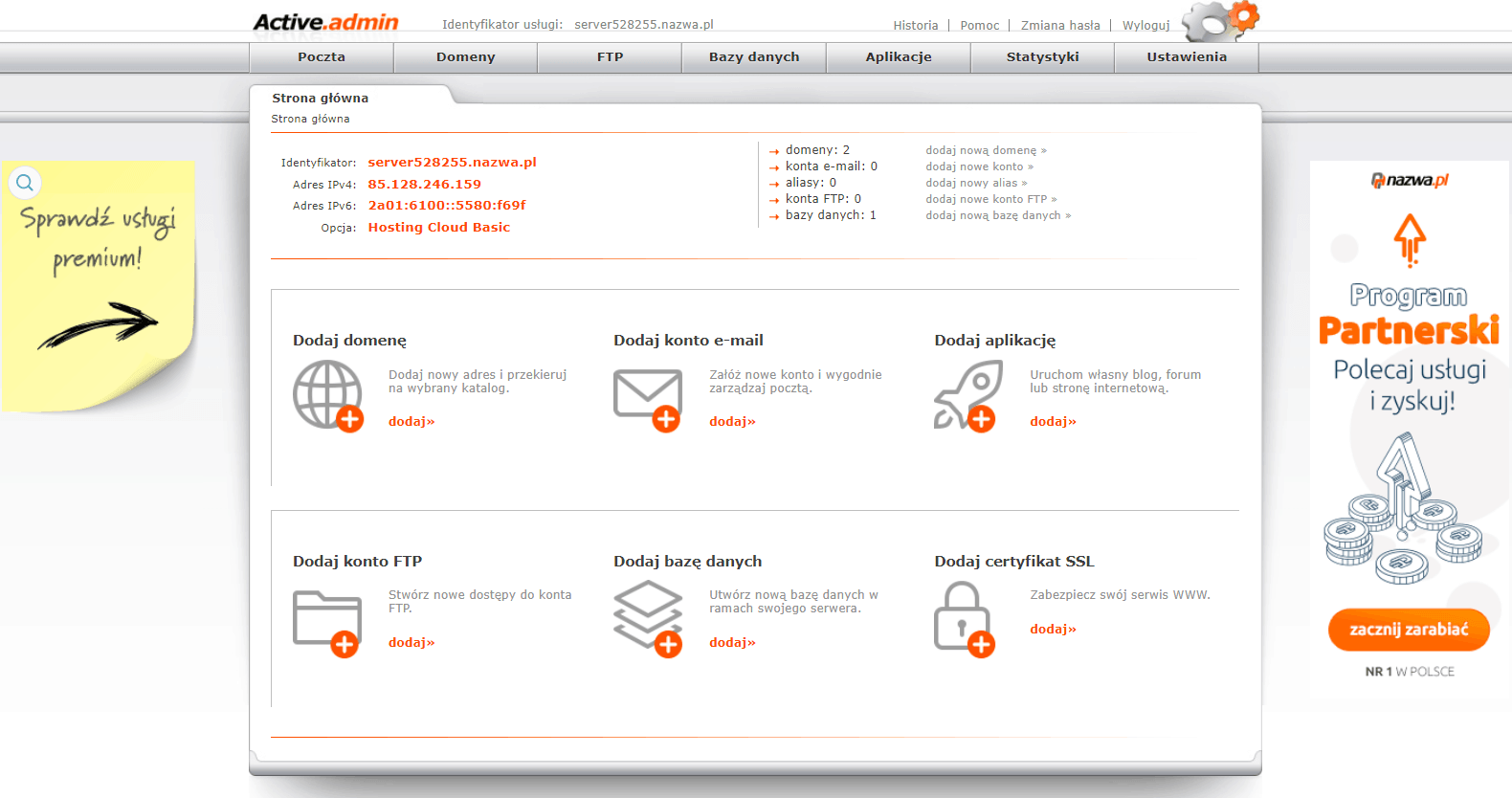Click 'dodaj nową domenę' link
This screenshot has width=1512, height=798.
(x=986, y=150)
